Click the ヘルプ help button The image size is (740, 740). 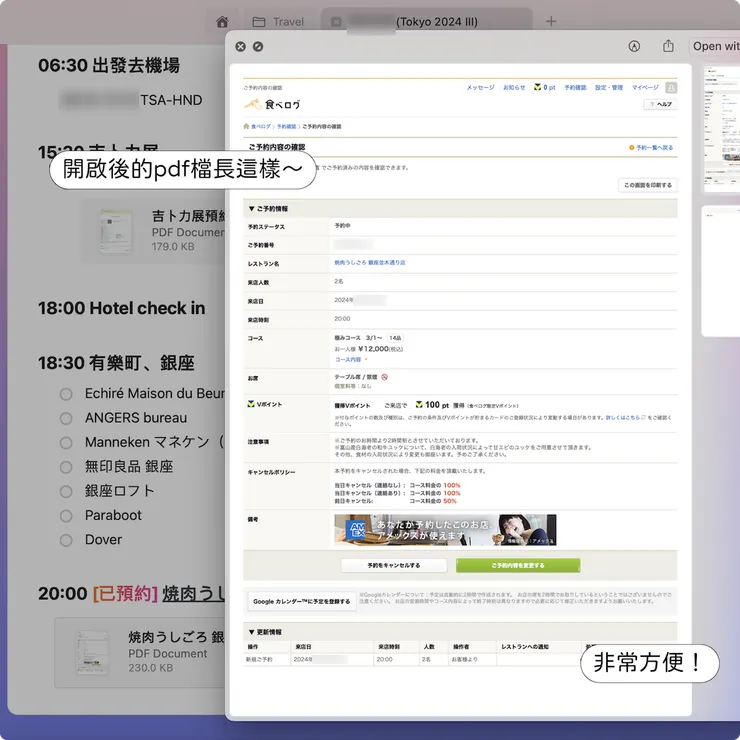pyautogui.click(x=660, y=104)
